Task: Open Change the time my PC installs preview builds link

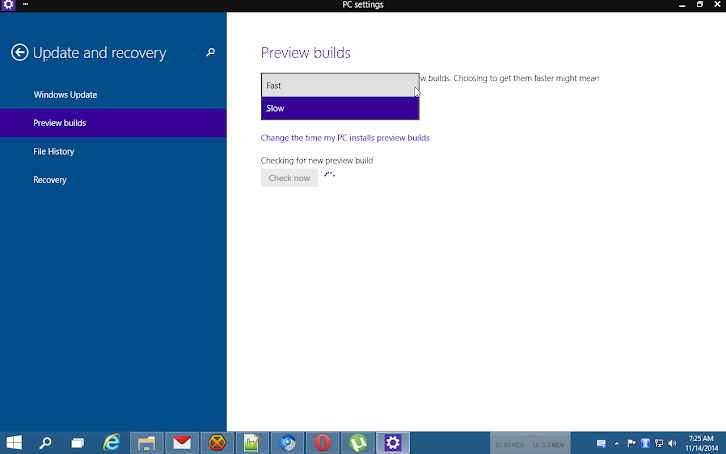Action: (345, 138)
